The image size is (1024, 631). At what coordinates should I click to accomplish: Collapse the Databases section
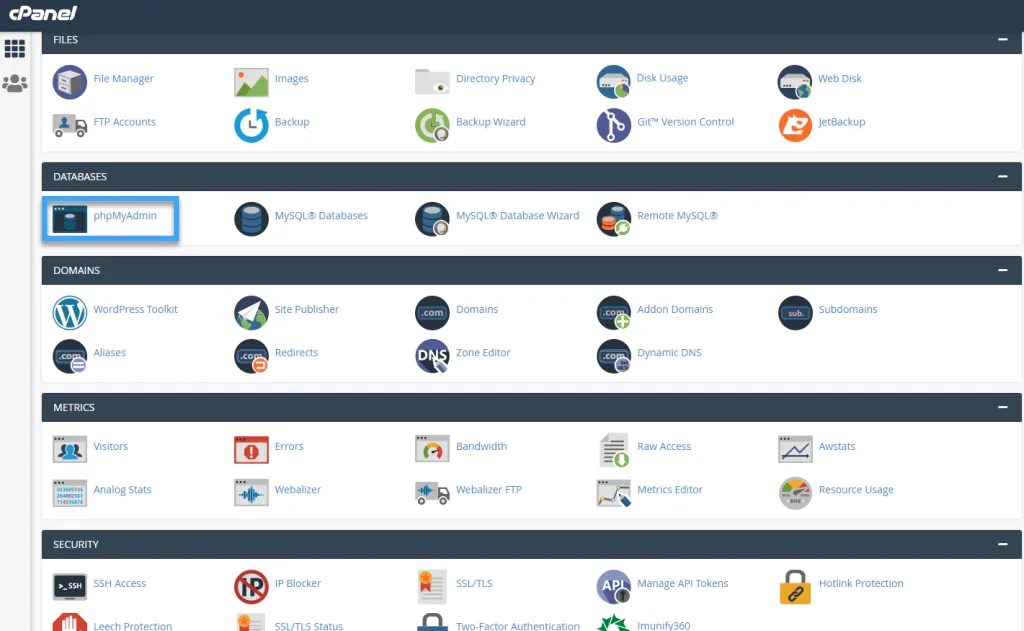click(x=1002, y=176)
